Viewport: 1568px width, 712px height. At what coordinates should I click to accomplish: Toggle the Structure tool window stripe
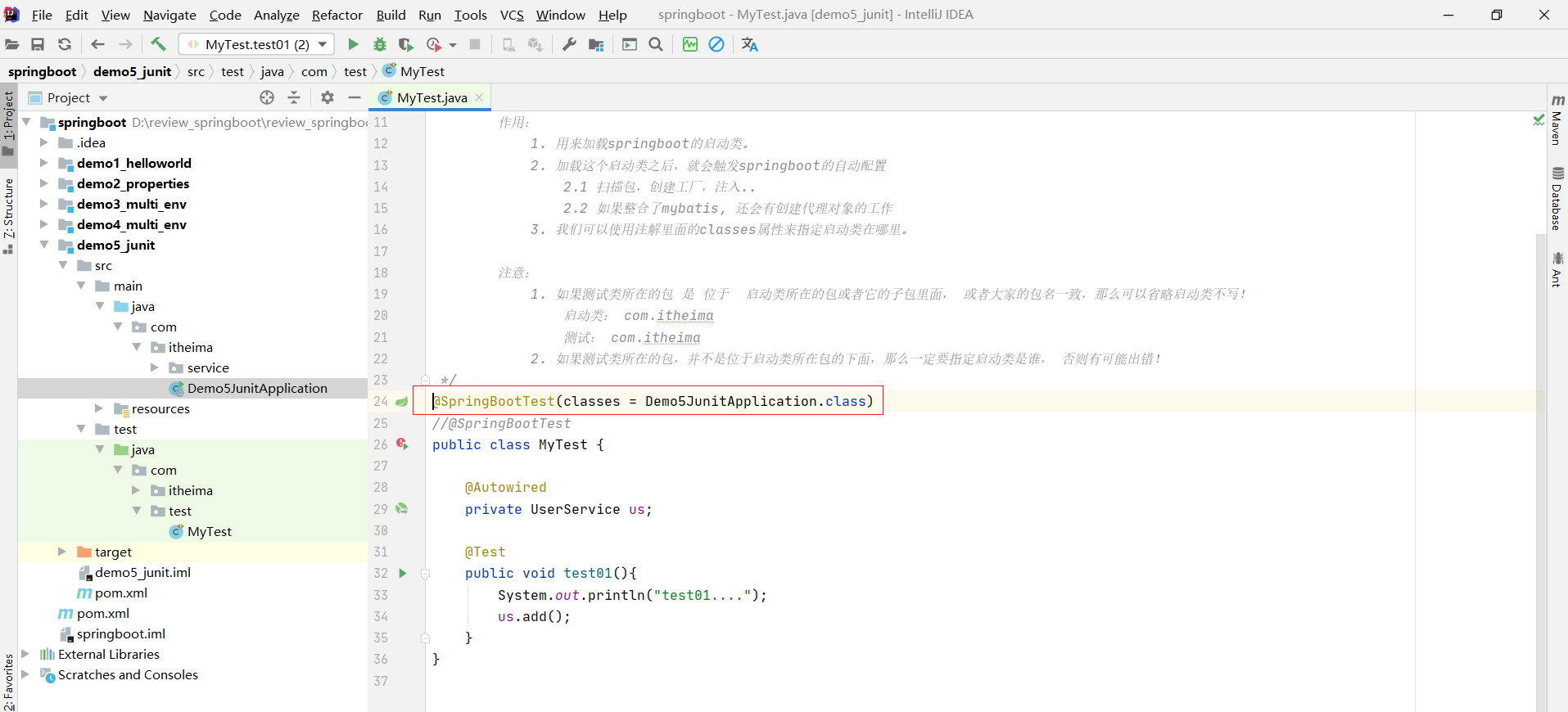[8, 214]
